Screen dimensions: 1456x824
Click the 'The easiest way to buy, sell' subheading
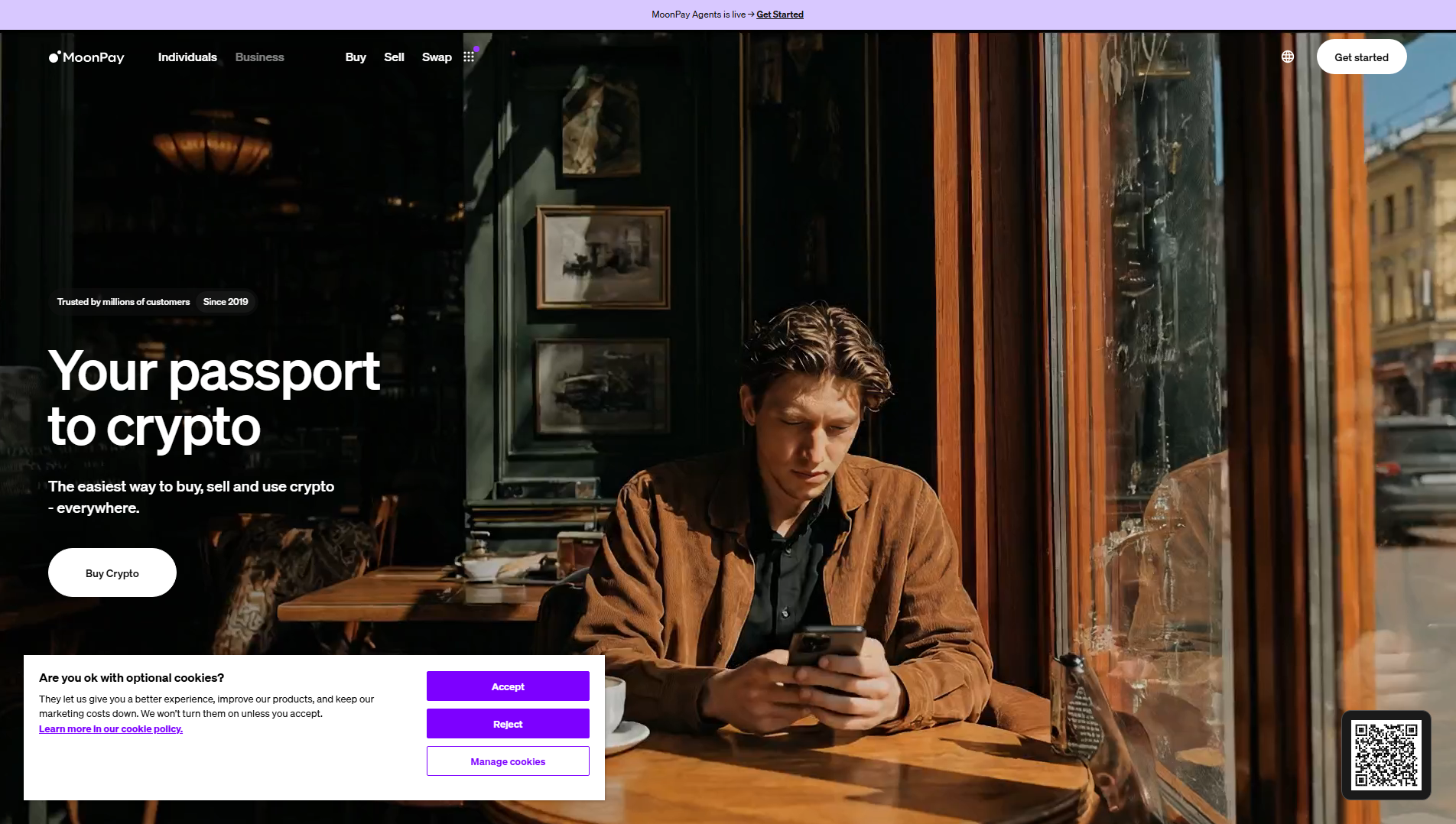click(x=191, y=497)
